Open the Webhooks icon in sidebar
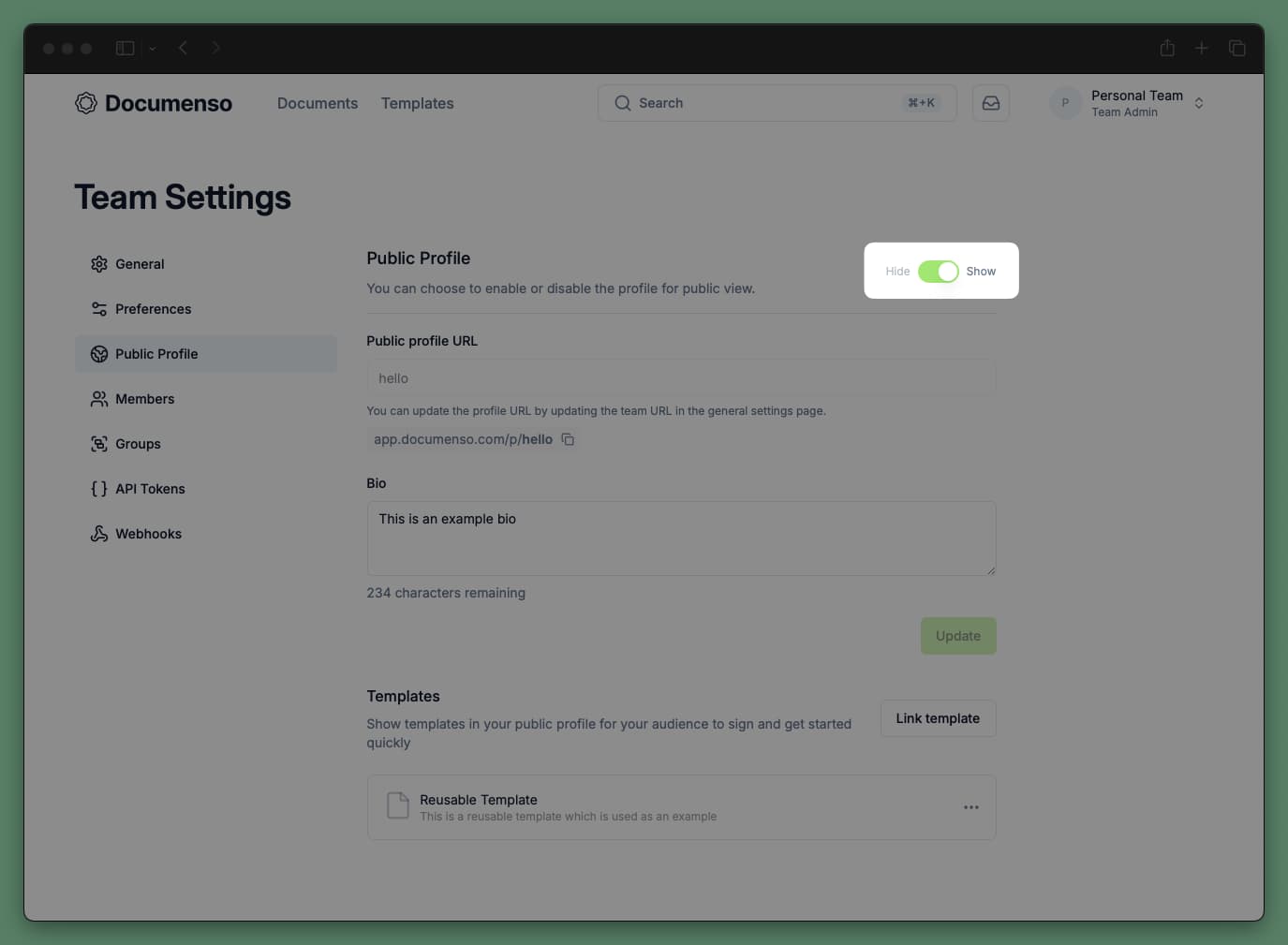The image size is (1288, 945). tap(99, 534)
